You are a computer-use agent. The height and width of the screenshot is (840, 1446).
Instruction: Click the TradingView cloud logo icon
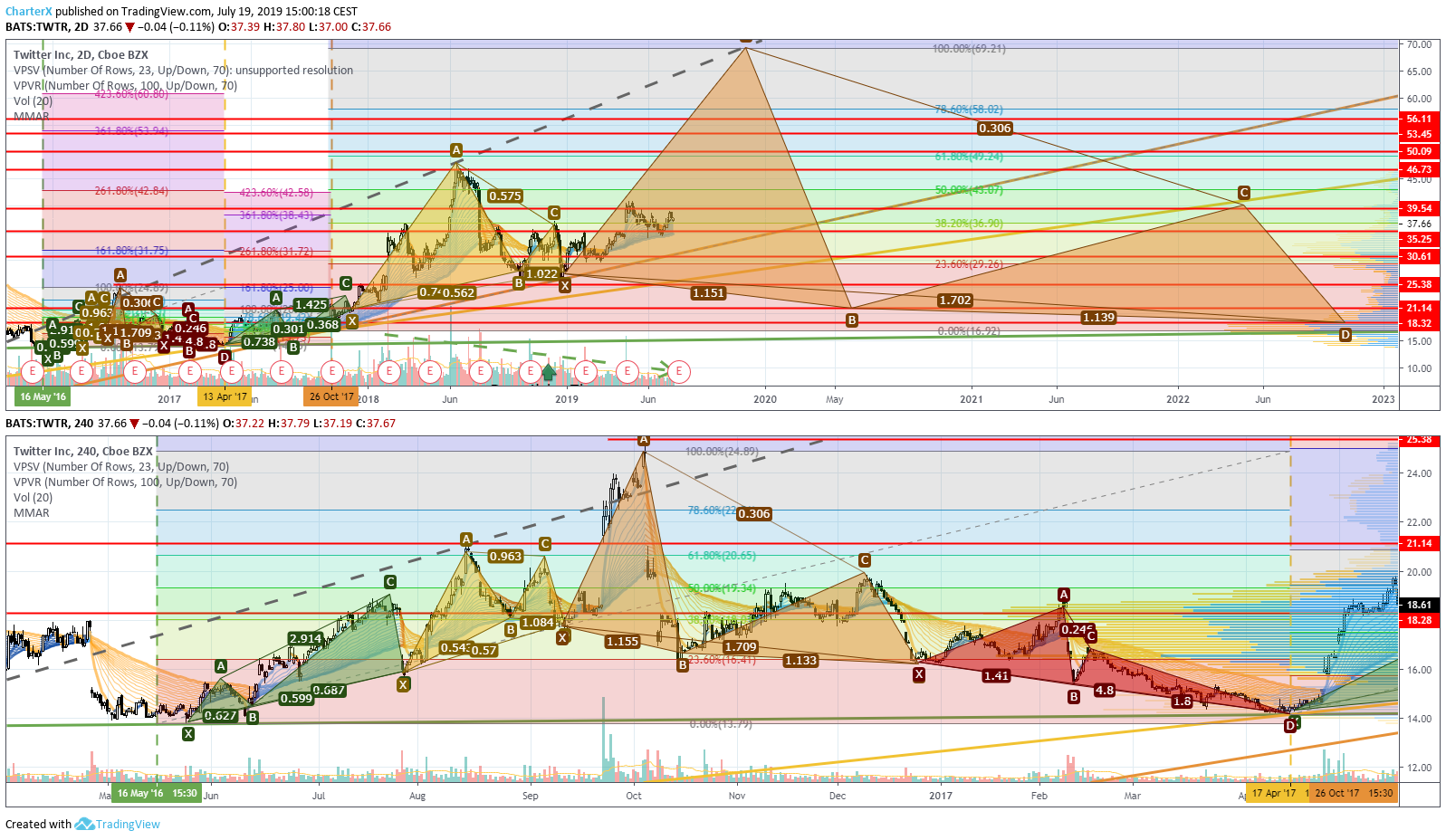pyautogui.click(x=84, y=824)
